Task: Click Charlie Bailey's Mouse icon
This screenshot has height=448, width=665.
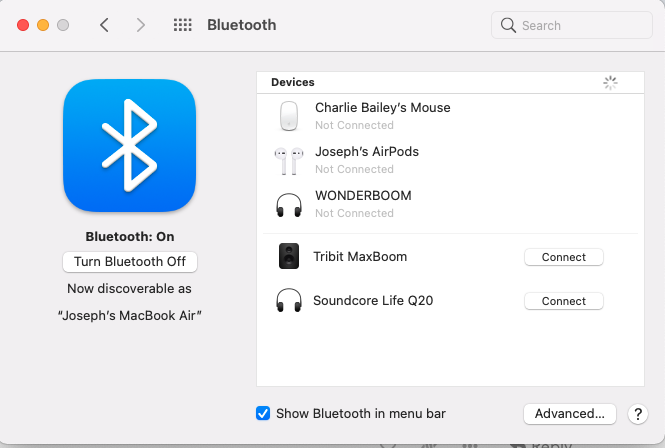Action: tap(289, 116)
